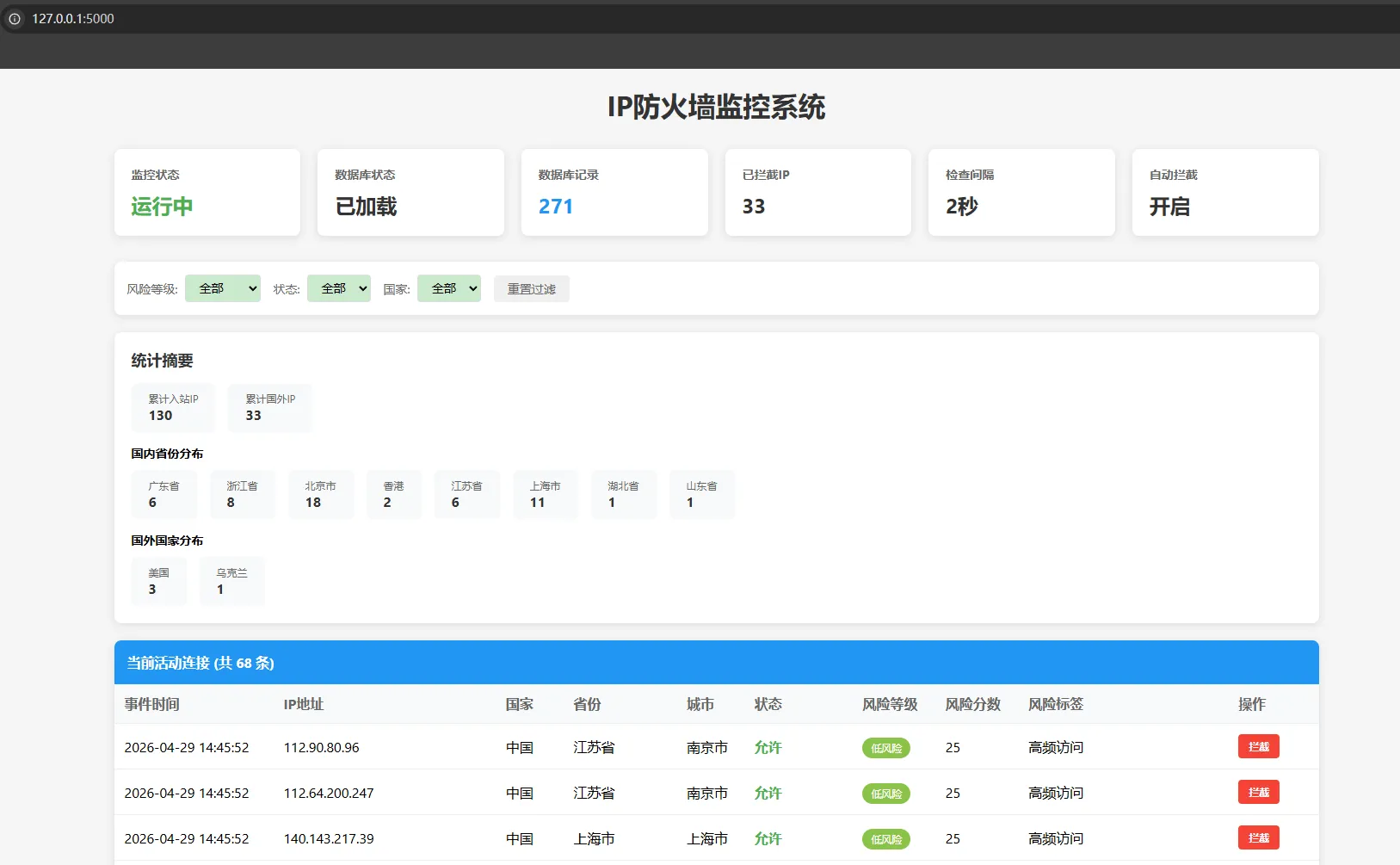Viewport: 1400px width, 865px height.
Task: Select the 广东省 province chip
Action: click(163, 494)
